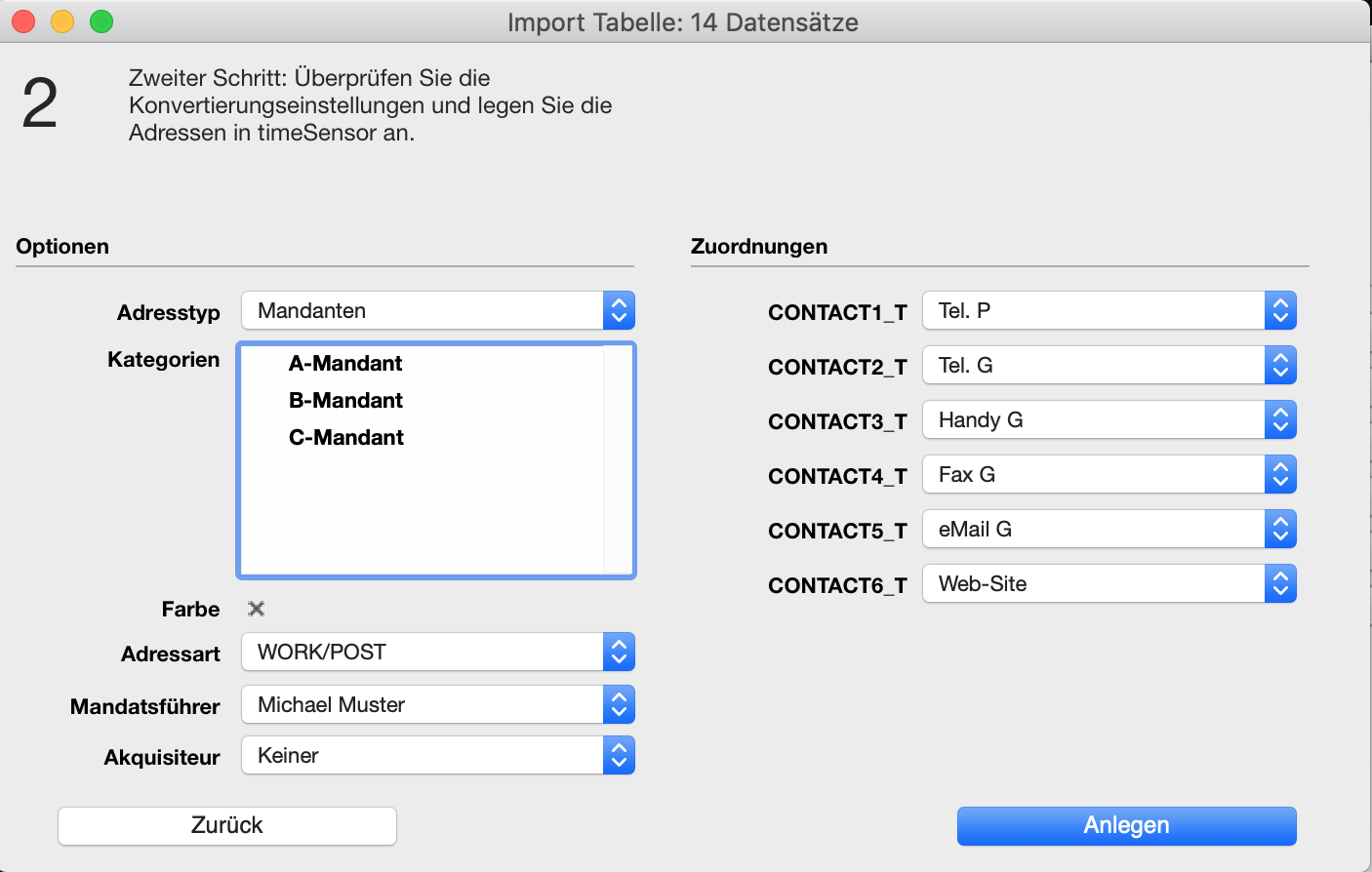Maximize the window with the green button
This screenshot has width=1372, height=872.
click(x=101, y=21)
